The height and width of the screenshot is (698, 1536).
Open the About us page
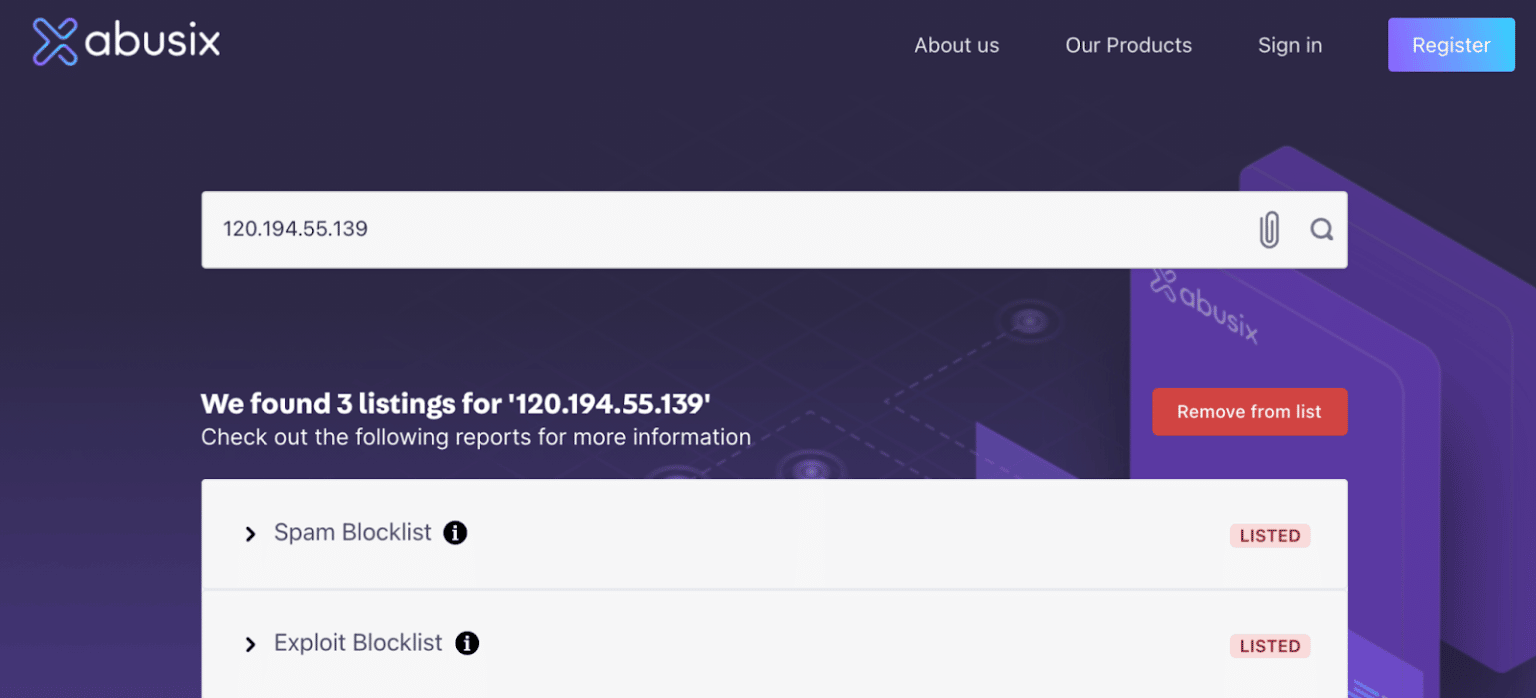coord(956,45)
